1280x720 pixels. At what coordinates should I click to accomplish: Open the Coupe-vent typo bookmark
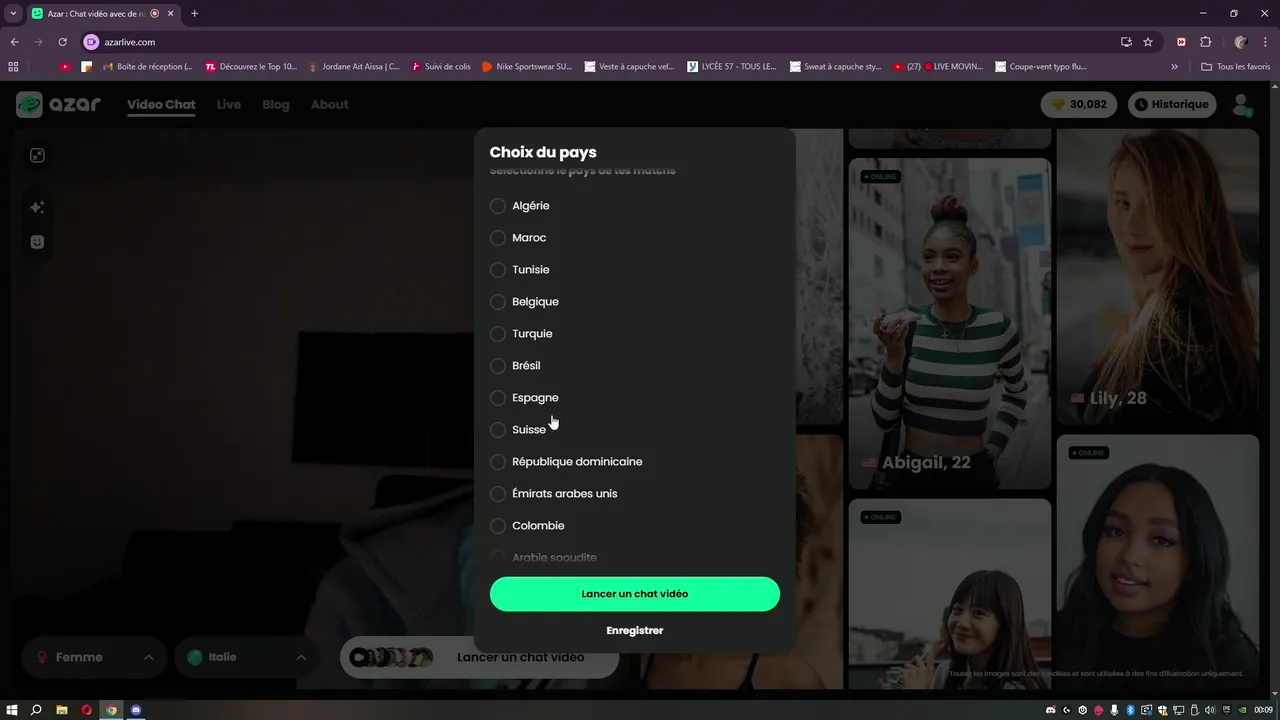click(1041, 67)
